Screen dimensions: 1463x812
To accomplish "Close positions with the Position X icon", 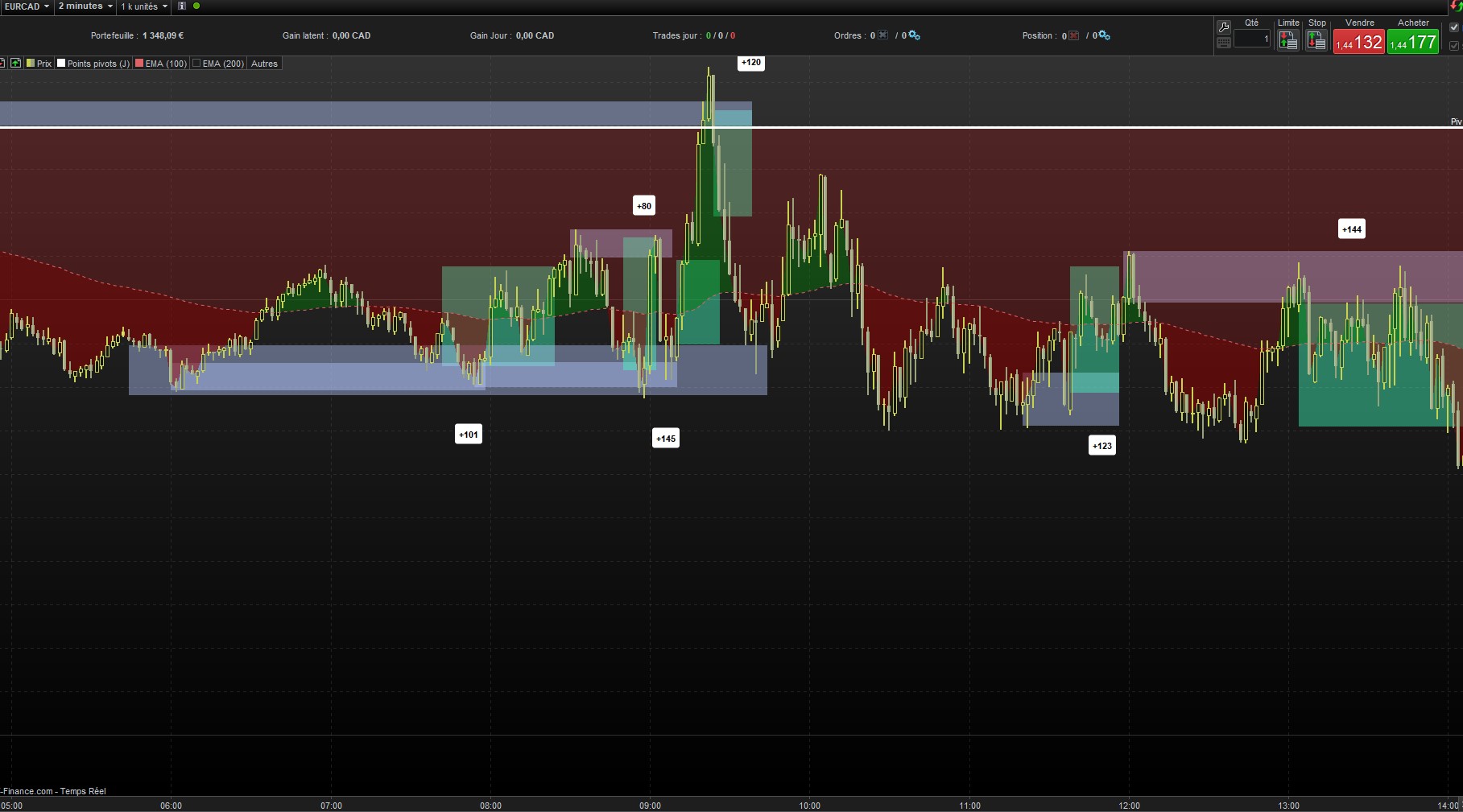I will (x=1073, y=35).
